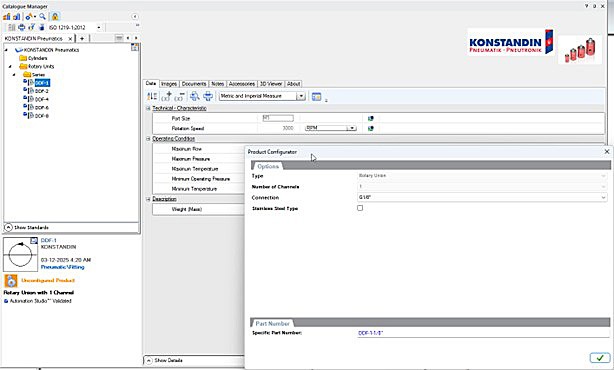Click the table layout icon in data toolbar
614x370 pixels.
pos(316,96)
